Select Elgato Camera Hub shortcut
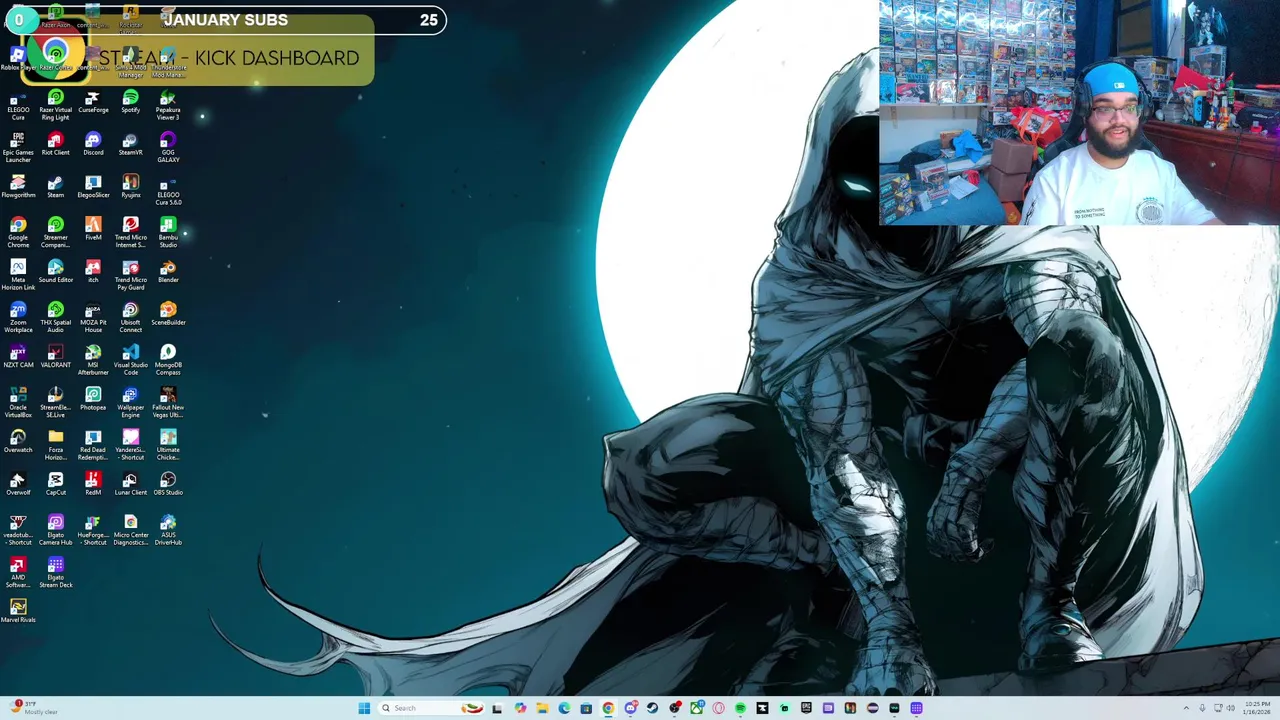This screenshot has width=1280, height=720. (55, 529)
